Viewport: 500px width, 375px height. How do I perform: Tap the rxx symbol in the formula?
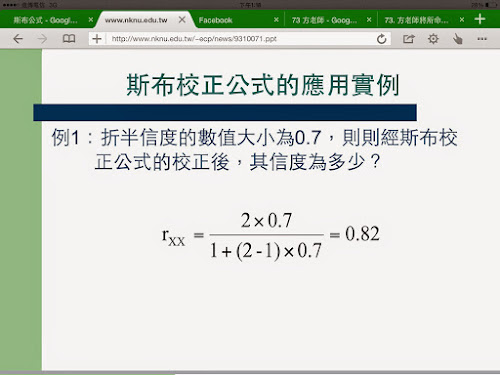(173, 237)
